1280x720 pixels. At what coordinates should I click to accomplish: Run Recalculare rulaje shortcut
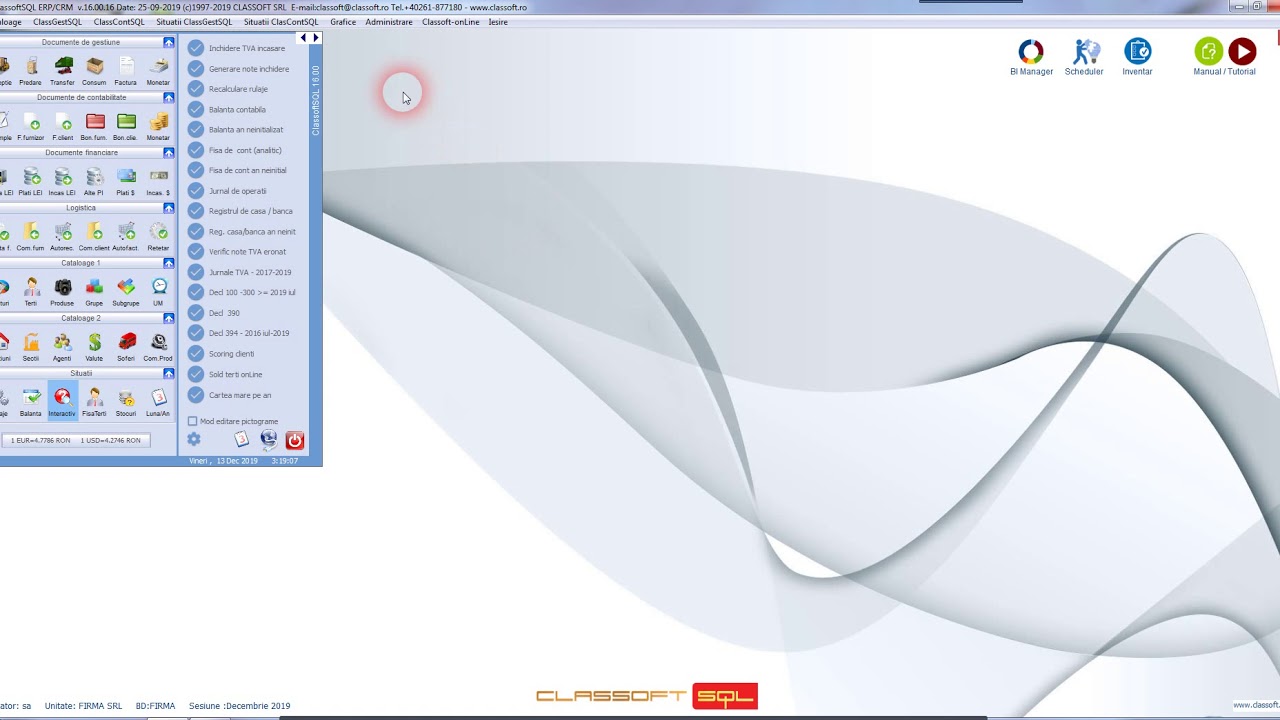coord(229,89)
